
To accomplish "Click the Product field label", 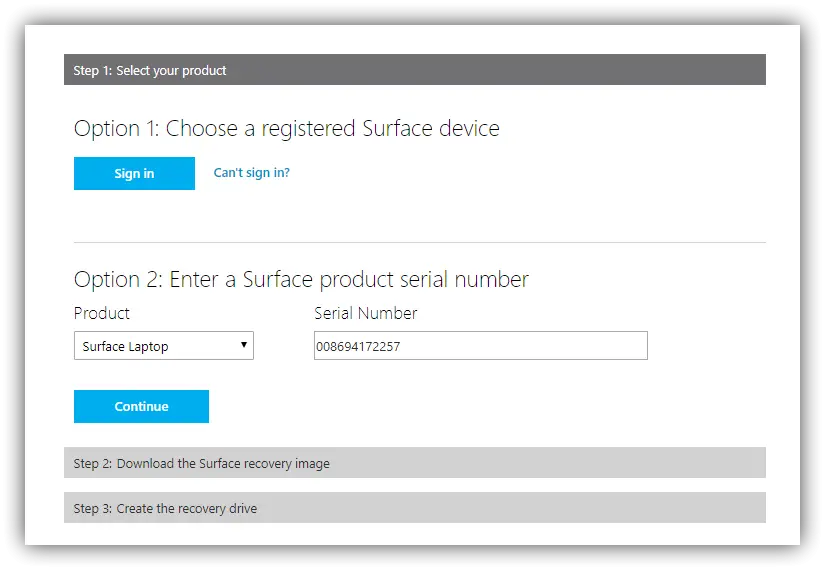I will click(x=102, y=313).
